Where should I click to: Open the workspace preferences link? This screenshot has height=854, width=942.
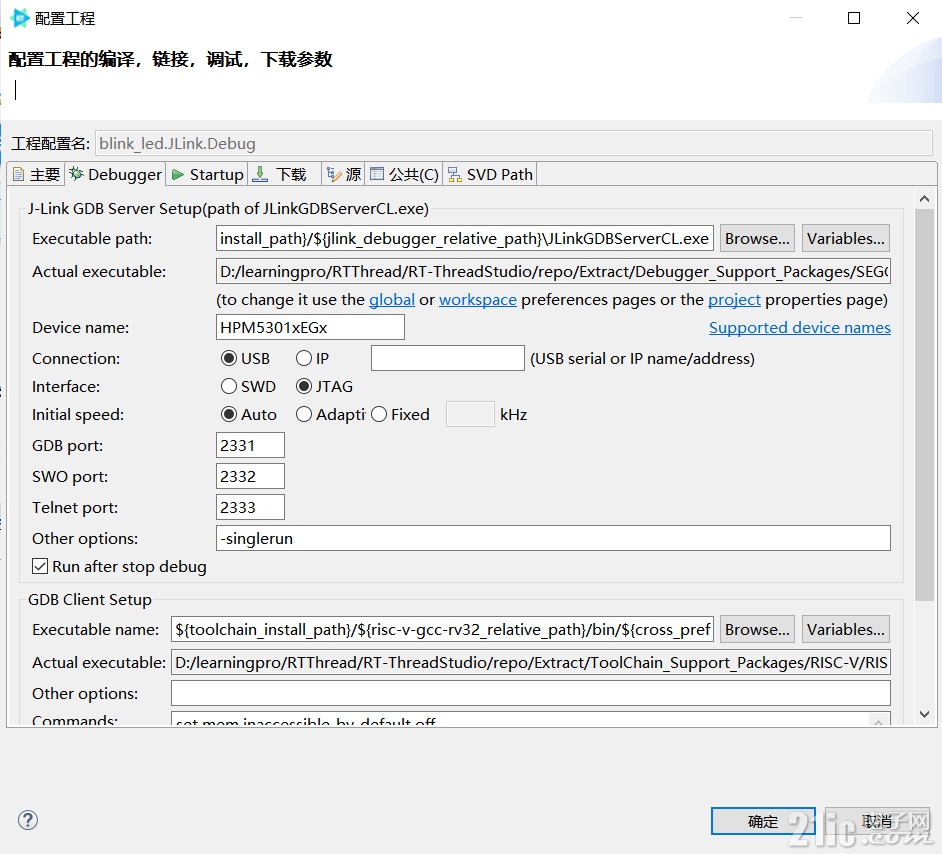point(478,300)
